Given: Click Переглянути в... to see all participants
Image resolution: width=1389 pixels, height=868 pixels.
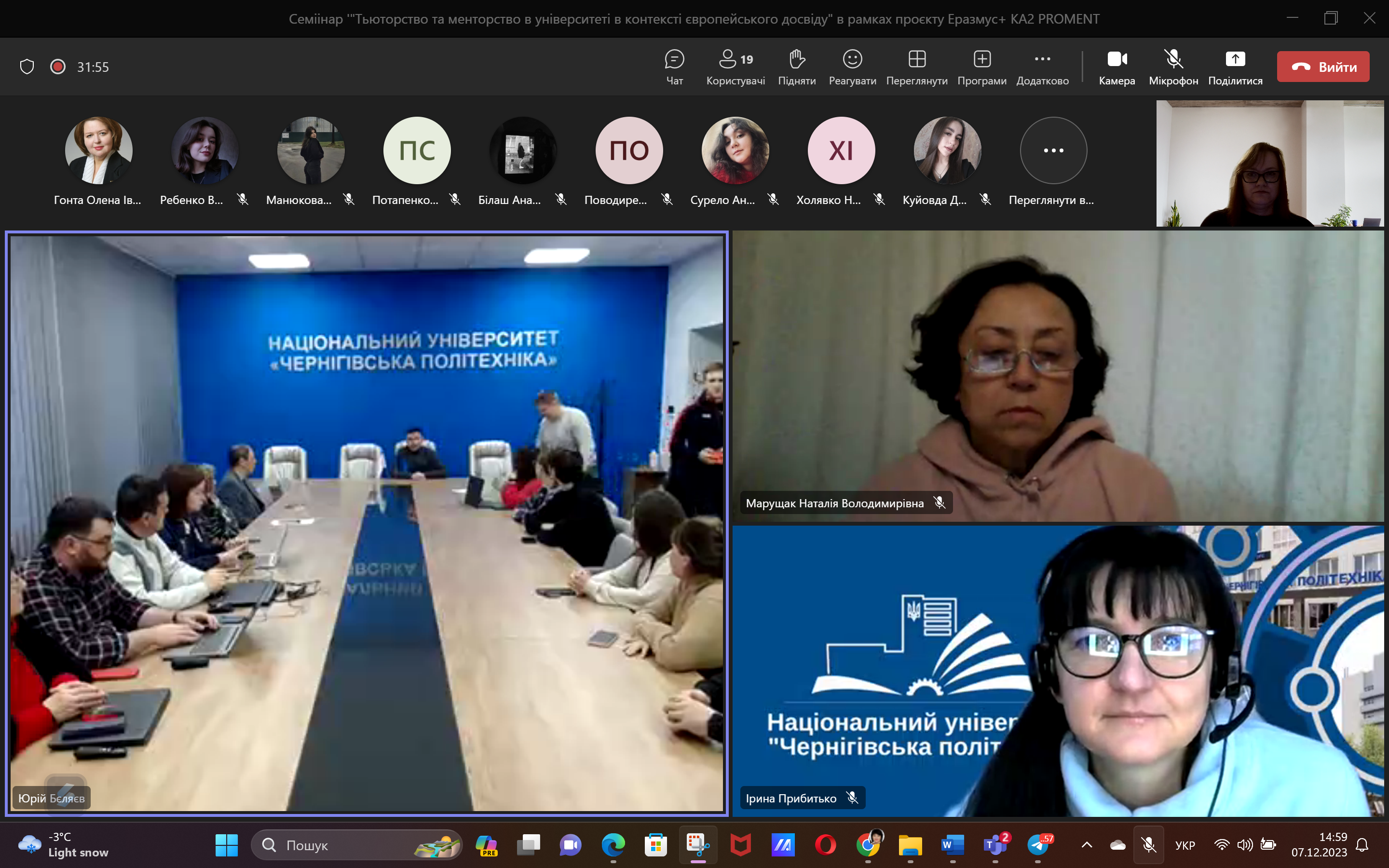Looking at the screenshot, I should [1053, 151].
